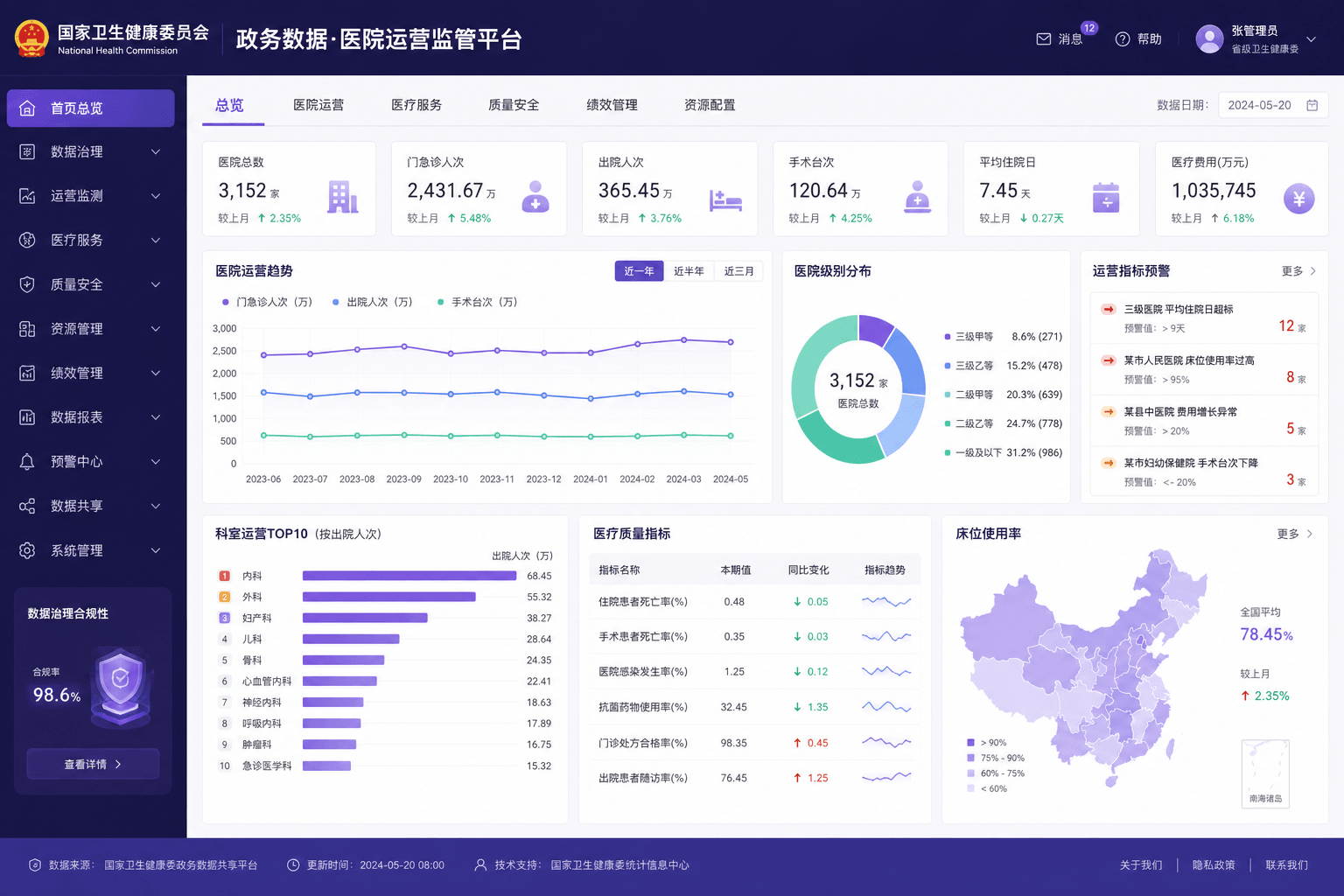This screenshot has width=1344, height=896.
Task: Switch to the 质量安全 top tab
Action: pos(514,105)
